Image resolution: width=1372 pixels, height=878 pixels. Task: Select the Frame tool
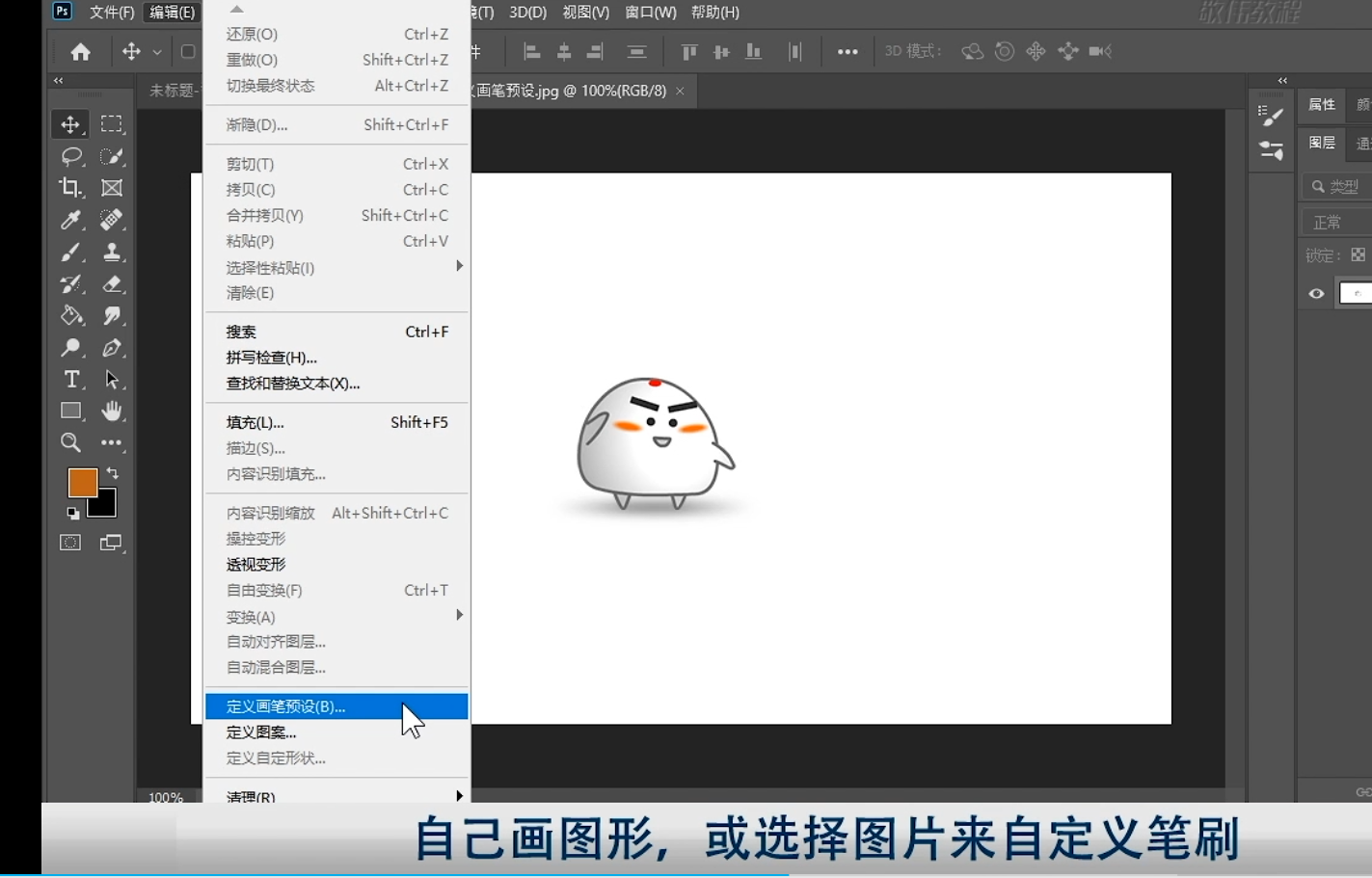coord(112,188)
